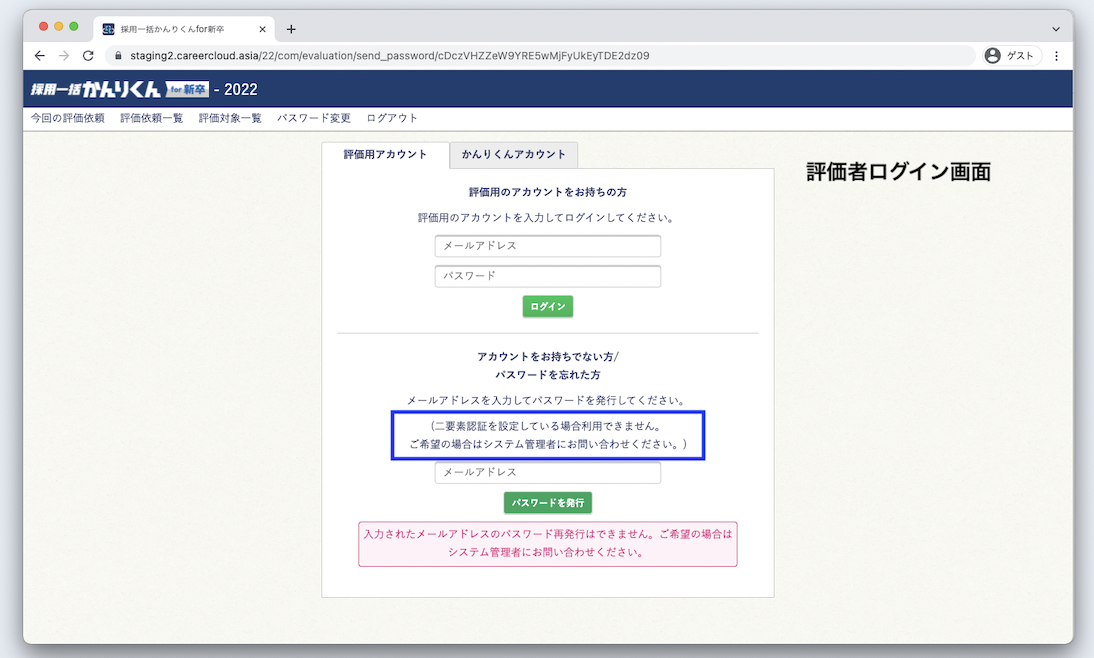Click the パスワードを発行 button
The height and width of the screenshot is (658, 1094).
pos(547,503)
